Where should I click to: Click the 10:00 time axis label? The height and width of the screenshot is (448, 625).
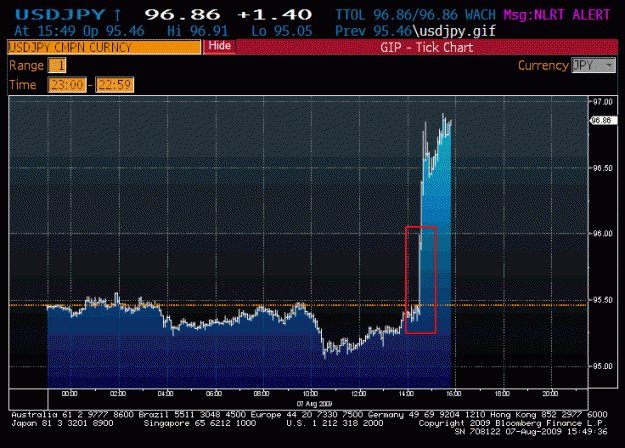click(x=310, y=394)
